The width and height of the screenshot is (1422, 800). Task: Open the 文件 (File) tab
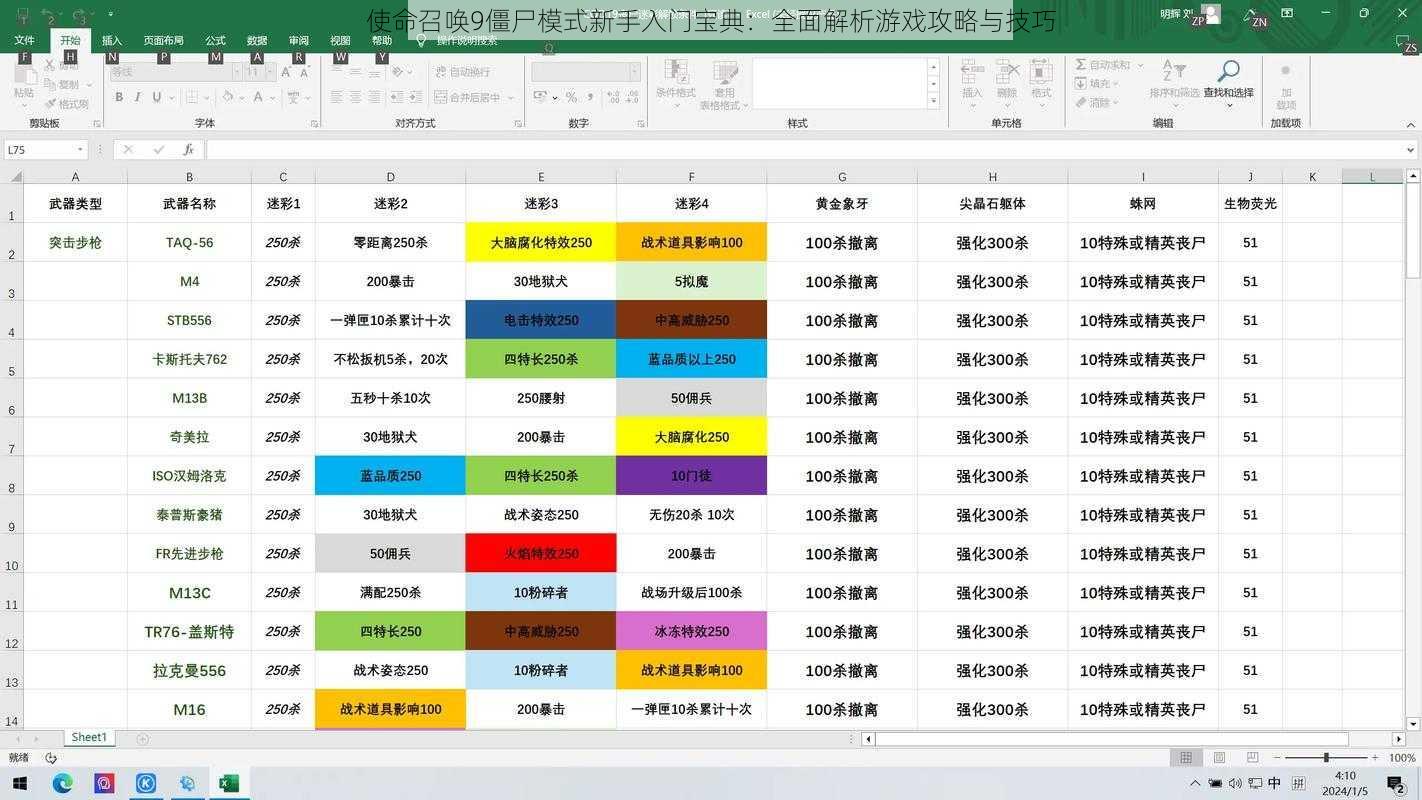pos(25,40)
